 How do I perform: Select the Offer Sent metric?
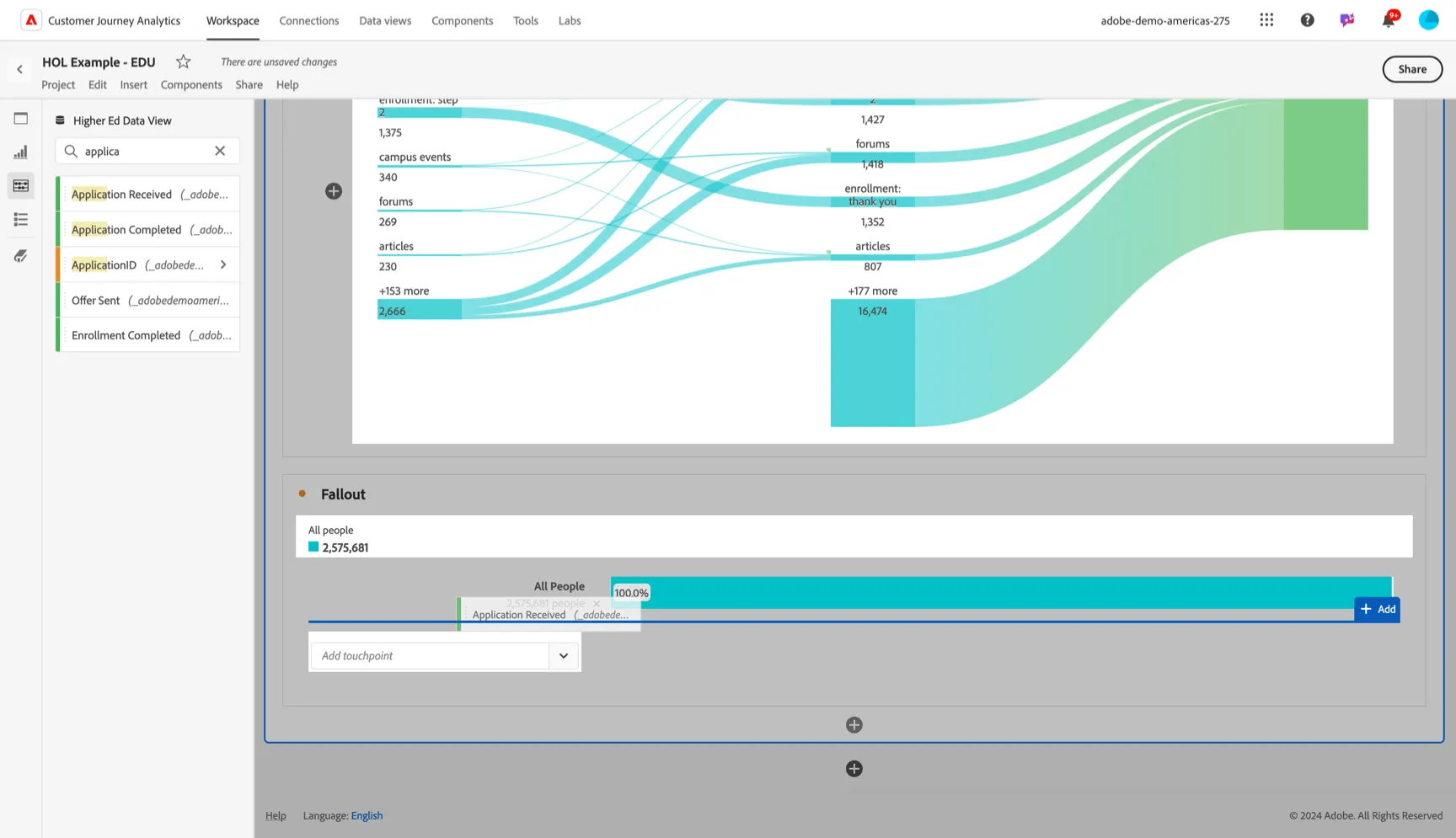(x=149, y=300)
